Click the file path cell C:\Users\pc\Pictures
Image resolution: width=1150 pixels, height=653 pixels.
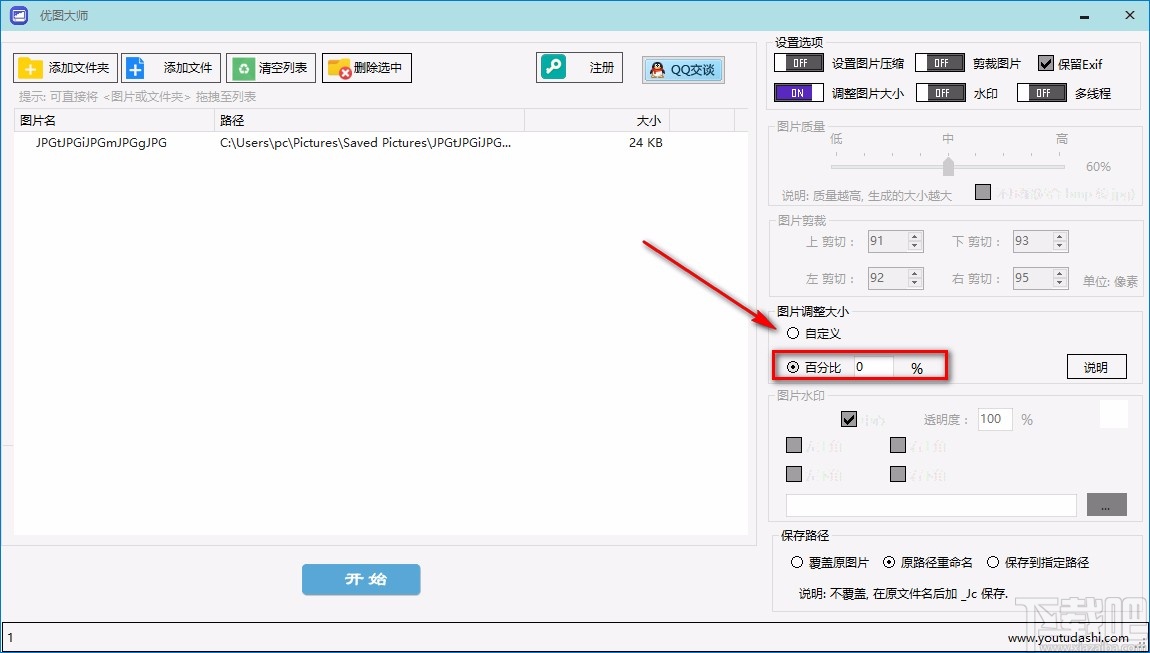pyautogui.click(x=365, y=143)
